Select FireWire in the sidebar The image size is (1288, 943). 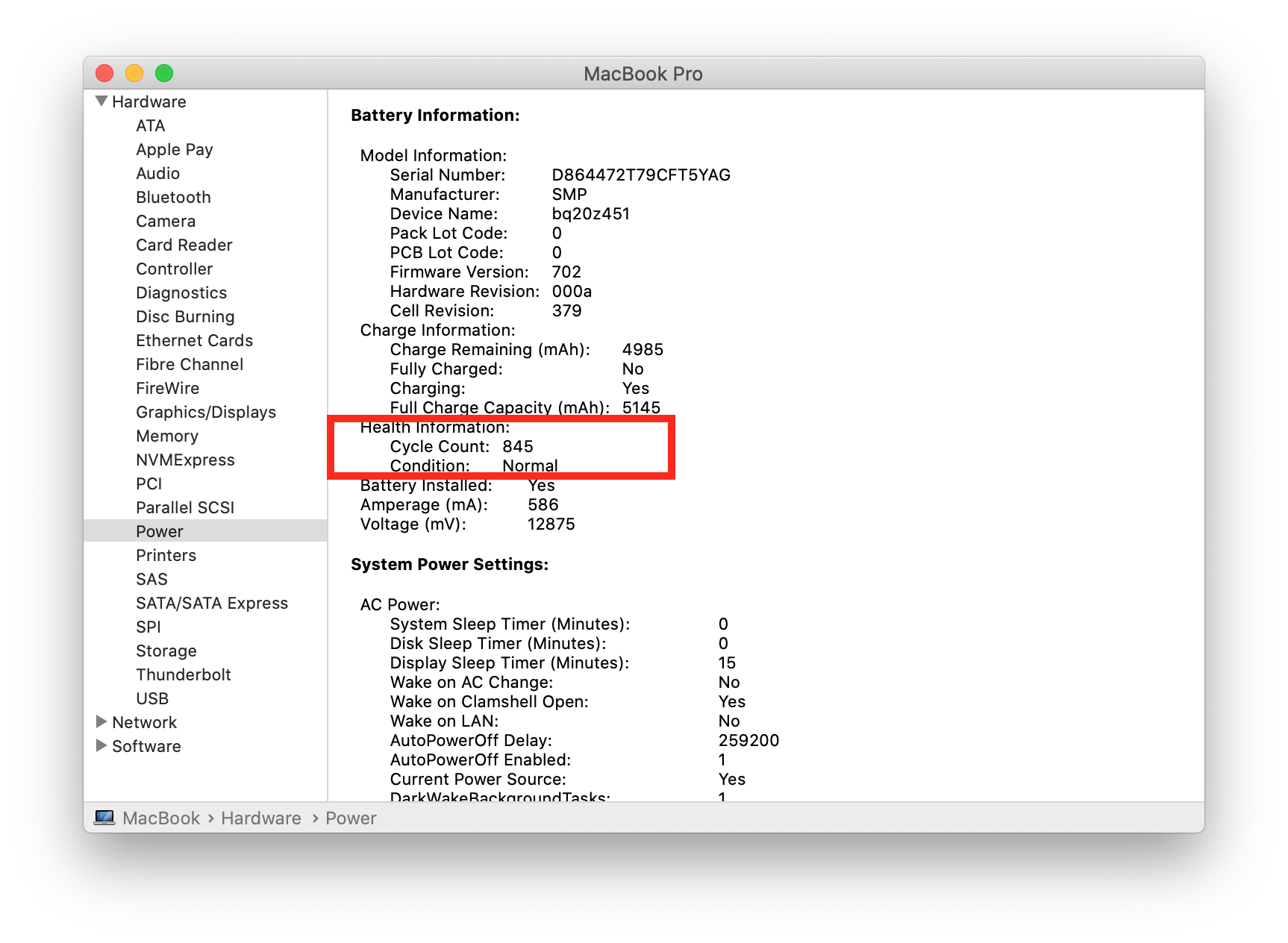(x=168, y=388)
